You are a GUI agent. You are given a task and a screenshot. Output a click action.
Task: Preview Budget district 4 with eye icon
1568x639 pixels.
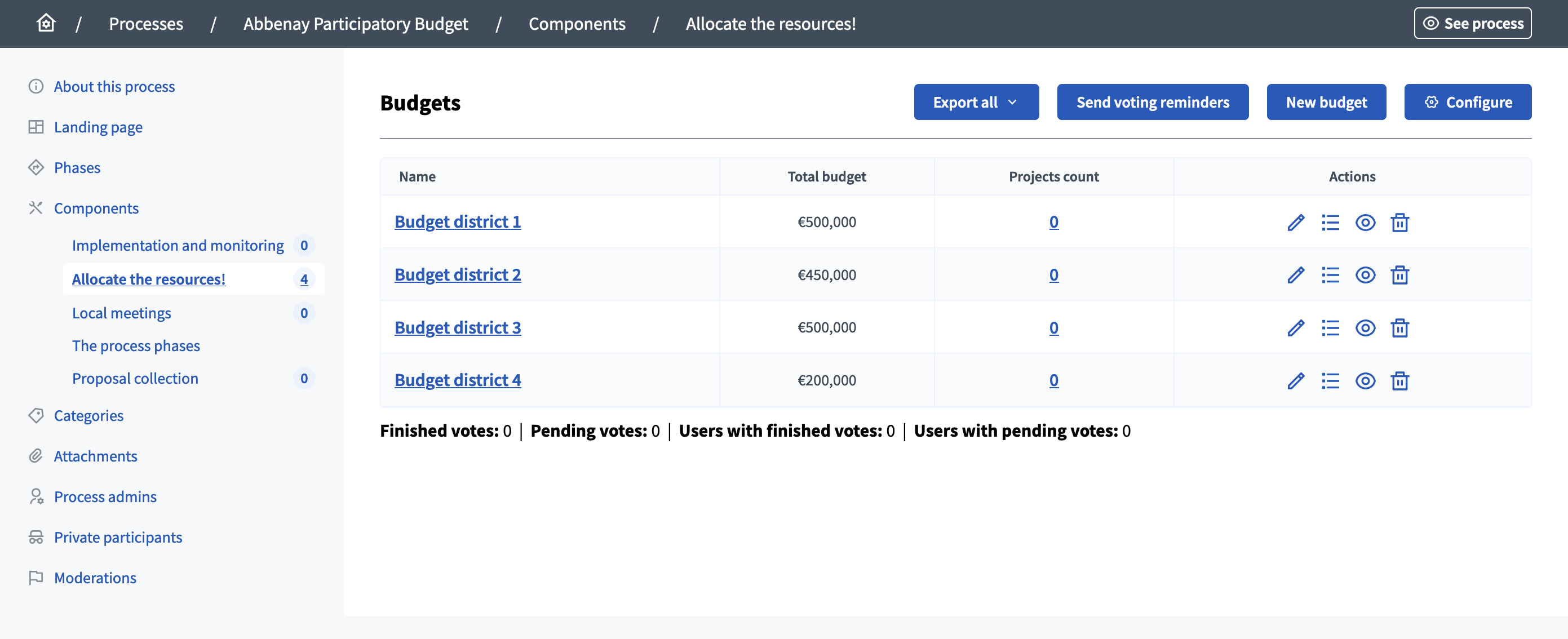click(x=1365, y=381)
